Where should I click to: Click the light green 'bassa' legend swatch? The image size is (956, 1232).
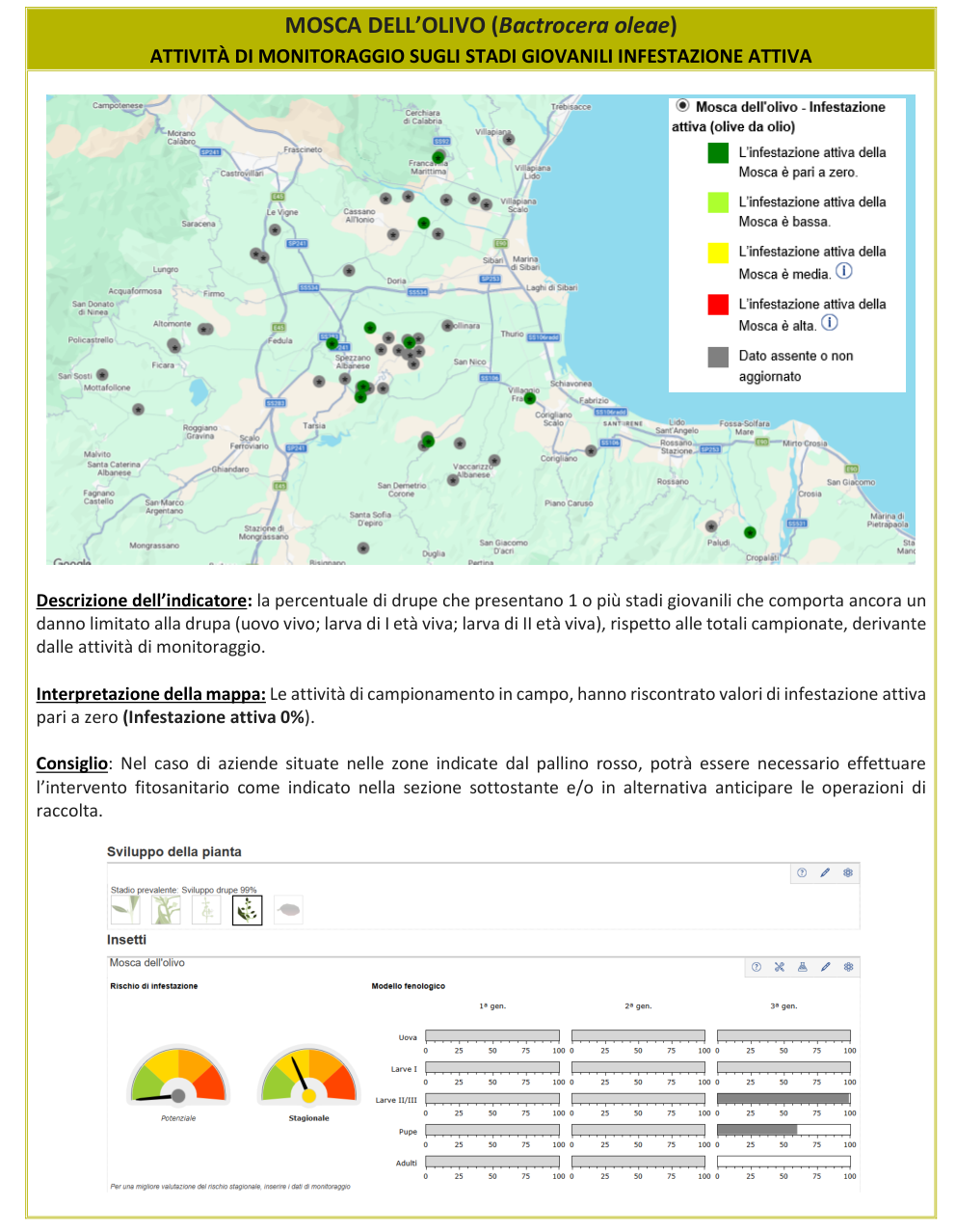point(718,202)
